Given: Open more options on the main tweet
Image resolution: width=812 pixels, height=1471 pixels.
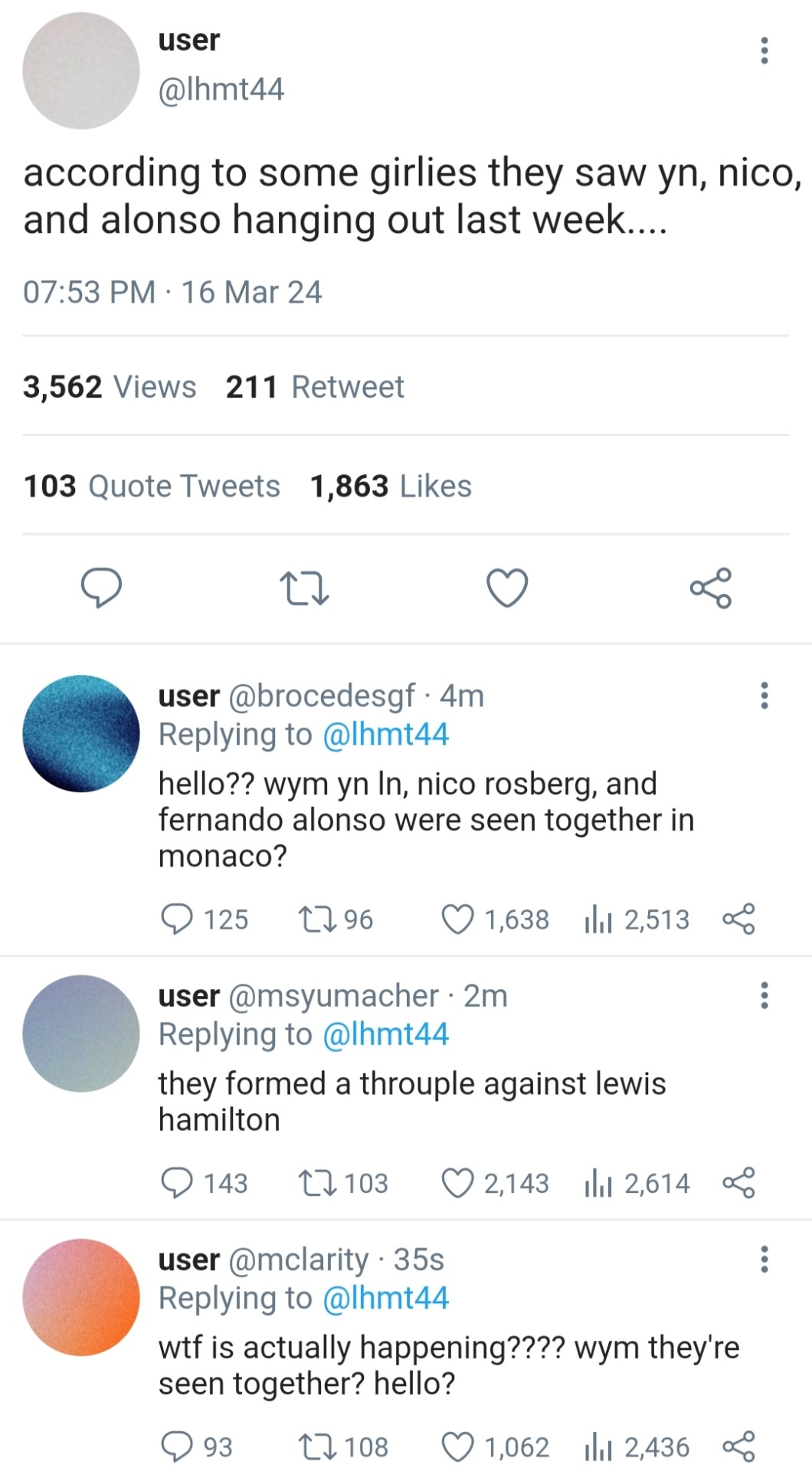Looking at the screenshot, I should [764, 50].
